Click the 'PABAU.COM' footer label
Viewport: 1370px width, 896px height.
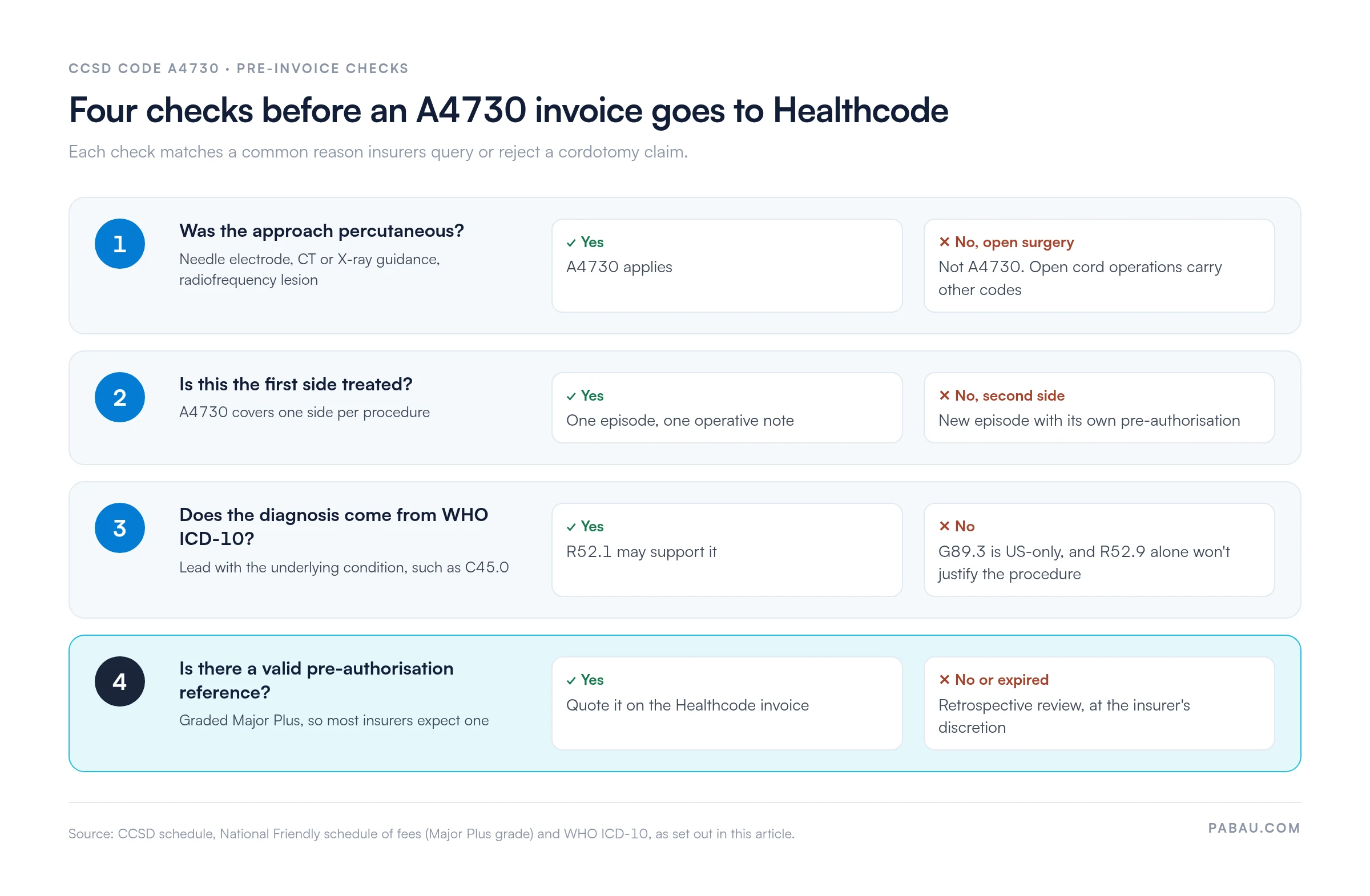coord(1254,828)
